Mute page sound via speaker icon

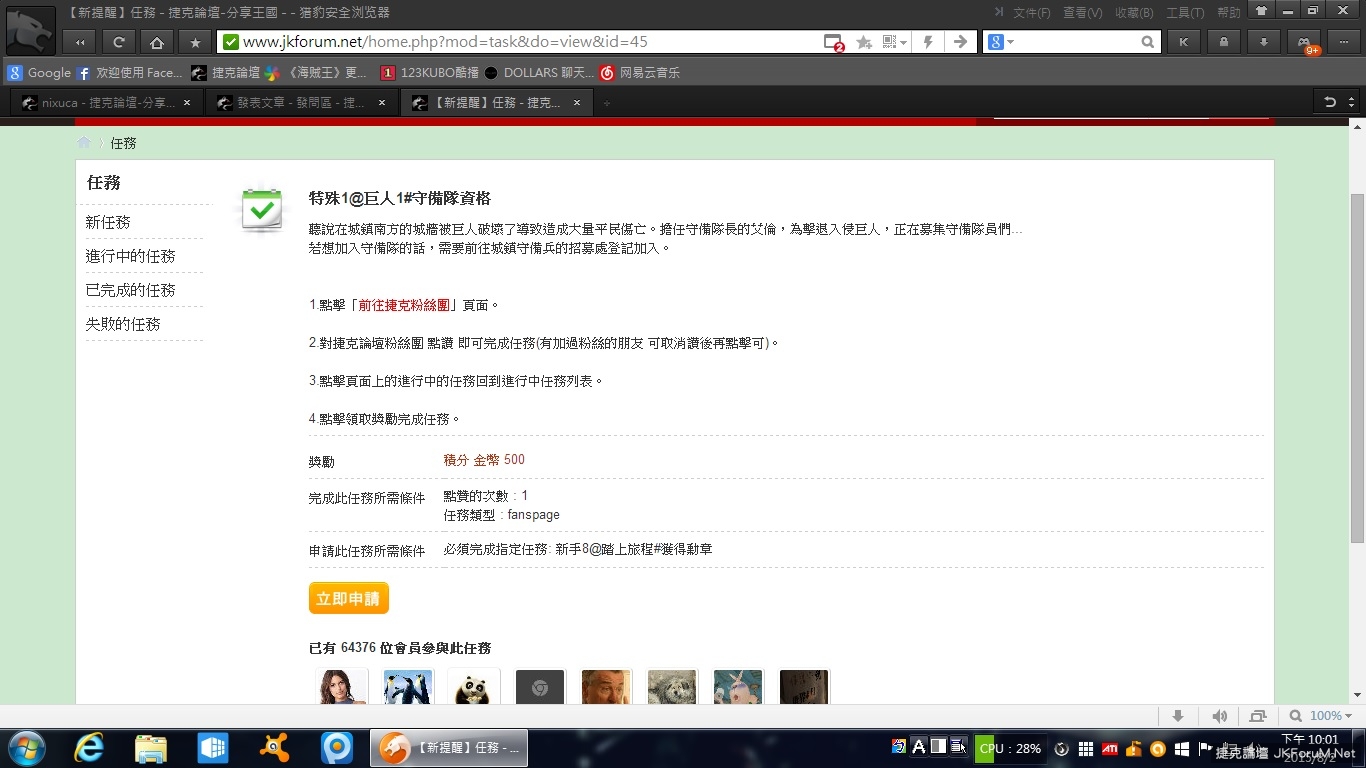tap(1219, 716)
